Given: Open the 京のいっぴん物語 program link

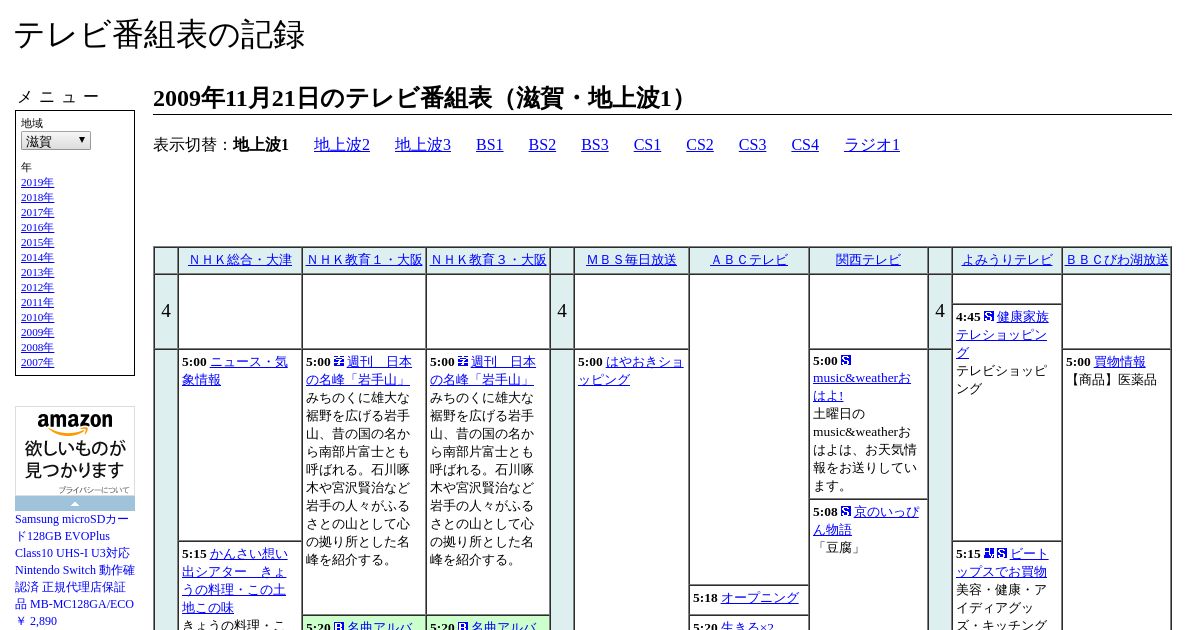Looking at the screenshot, I should [x=866, y=521].
